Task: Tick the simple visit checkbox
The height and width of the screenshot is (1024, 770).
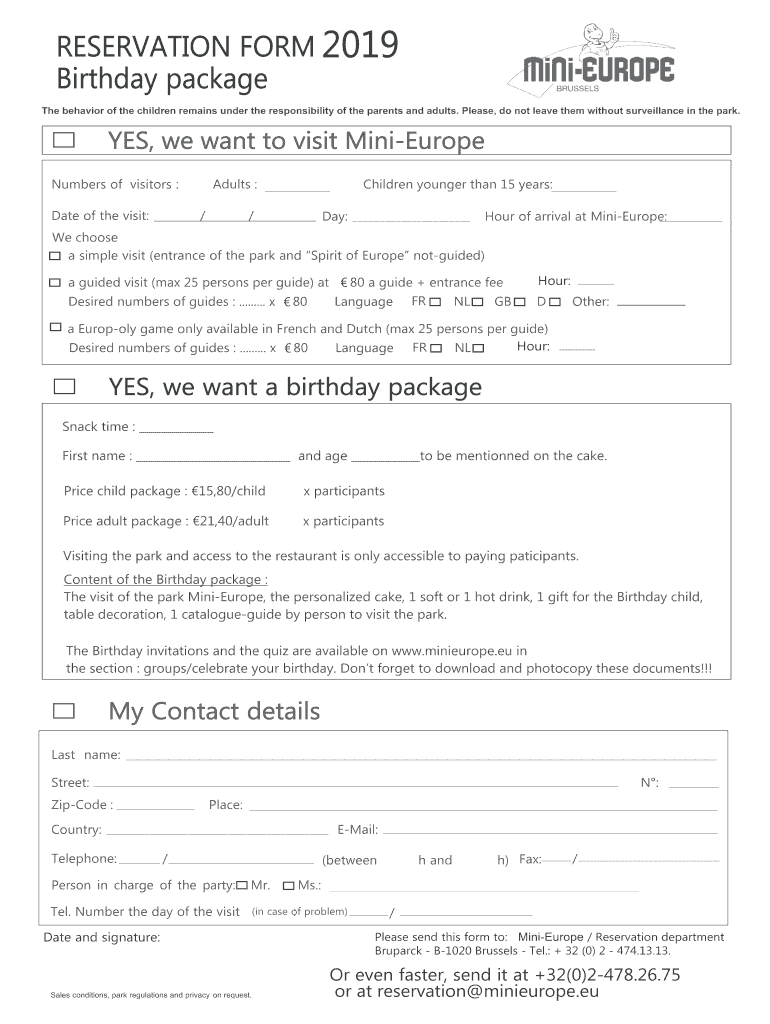Action: click(55, 256)
